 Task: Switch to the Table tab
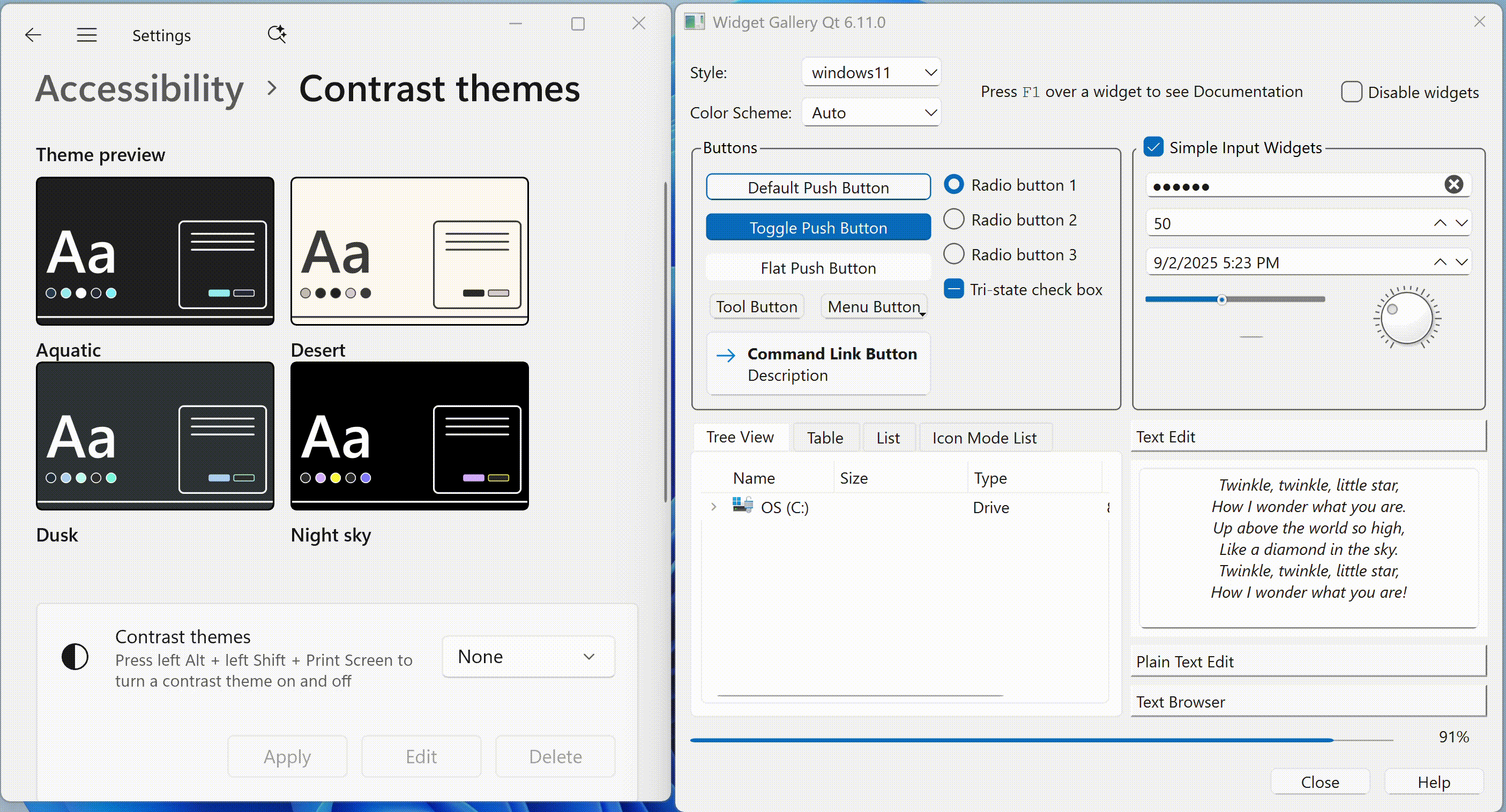point(825,437)
